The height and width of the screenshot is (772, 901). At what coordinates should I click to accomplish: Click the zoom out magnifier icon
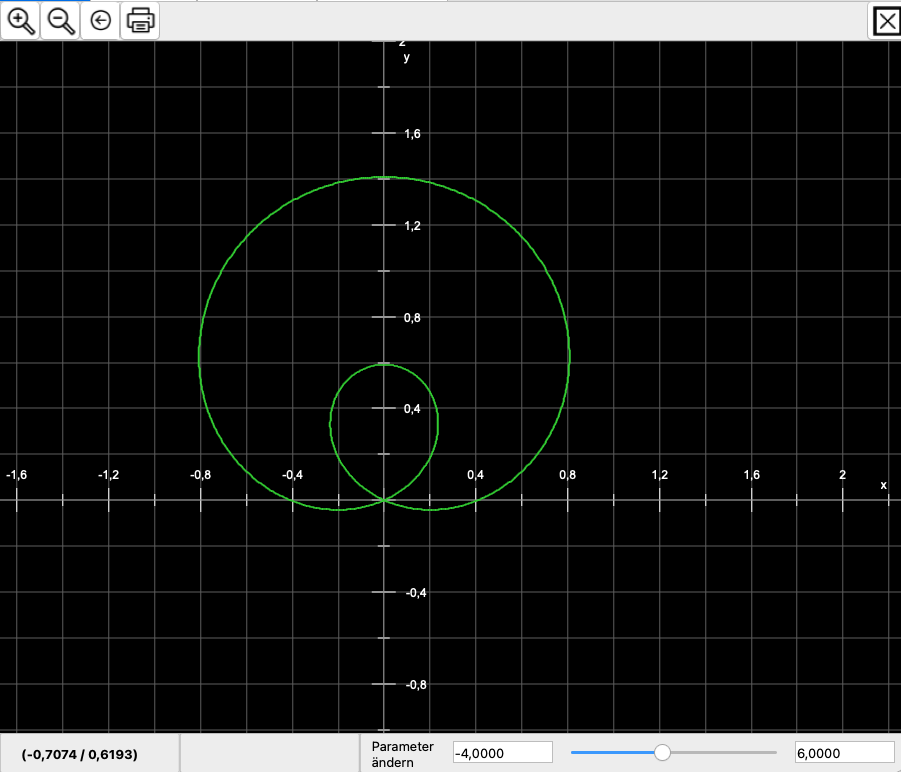click(61, 20)
